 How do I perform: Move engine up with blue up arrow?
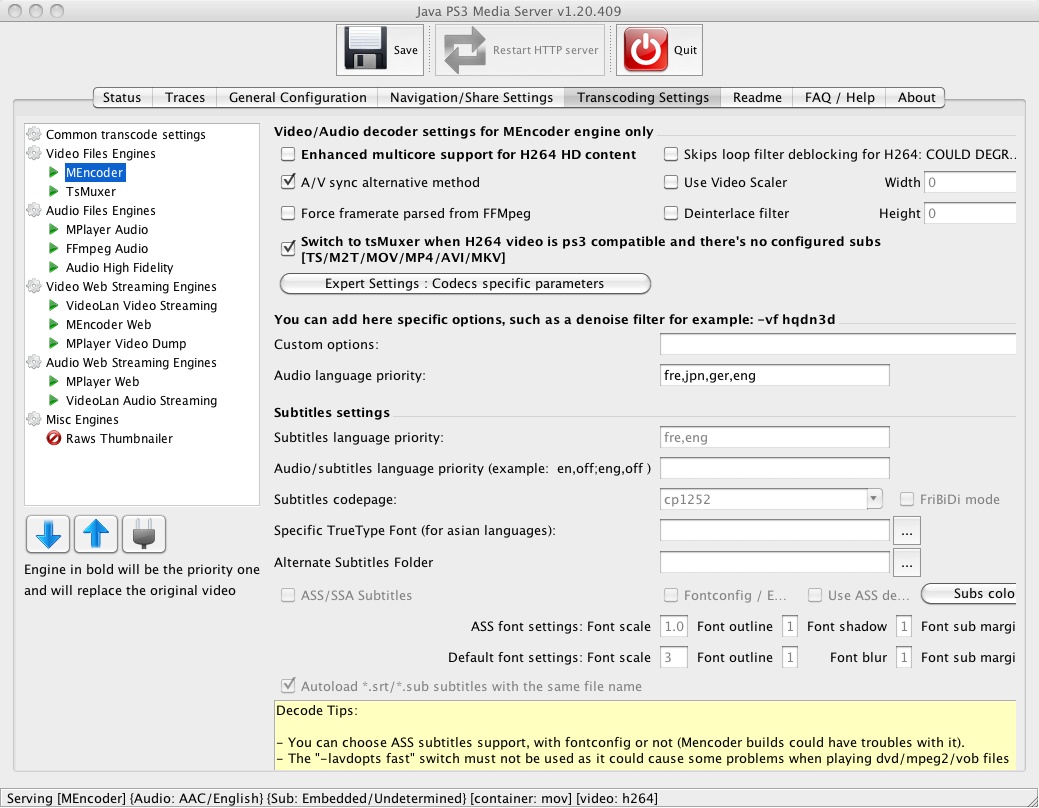(x=95, y=534)
